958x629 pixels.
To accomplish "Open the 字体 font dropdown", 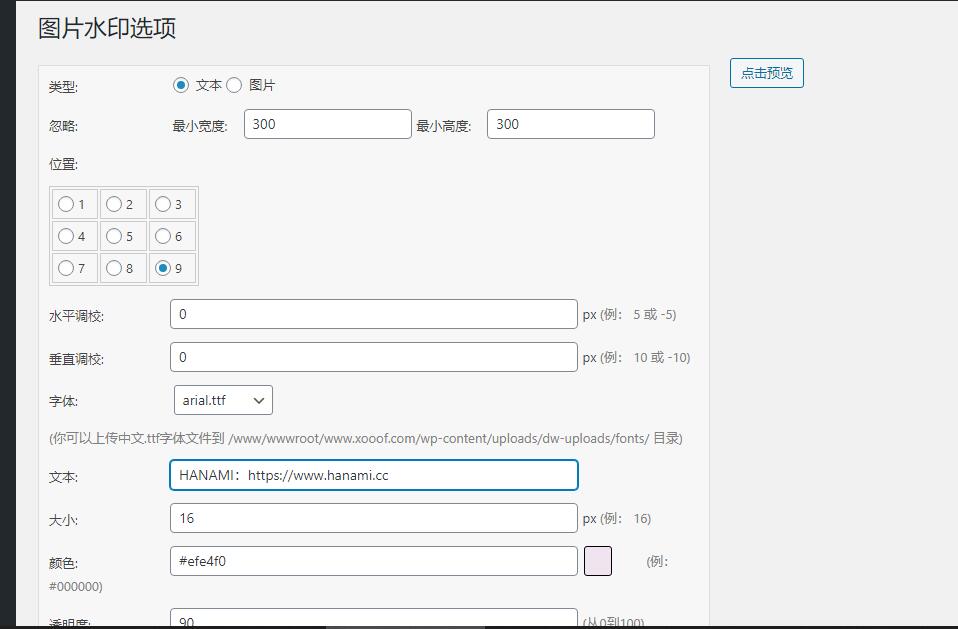I will coord(222,399).
